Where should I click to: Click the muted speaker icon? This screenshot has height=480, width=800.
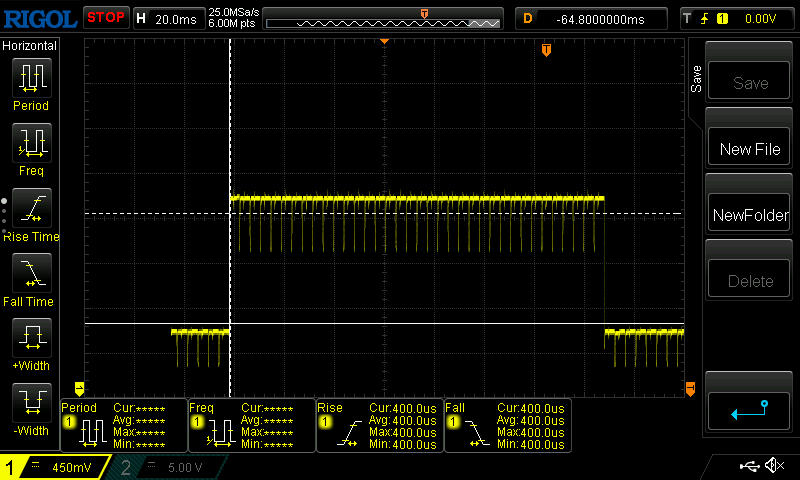coord(773,466)
